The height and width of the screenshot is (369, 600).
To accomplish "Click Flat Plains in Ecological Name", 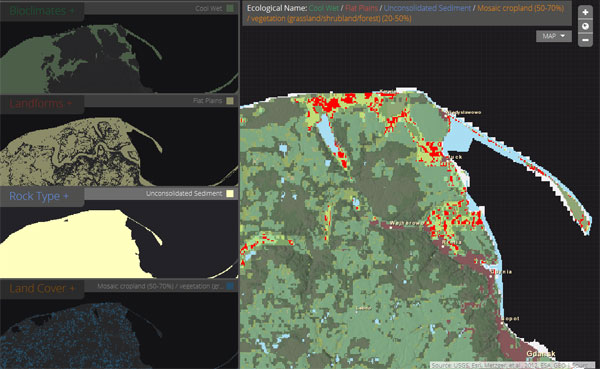I will pos(361,8).
